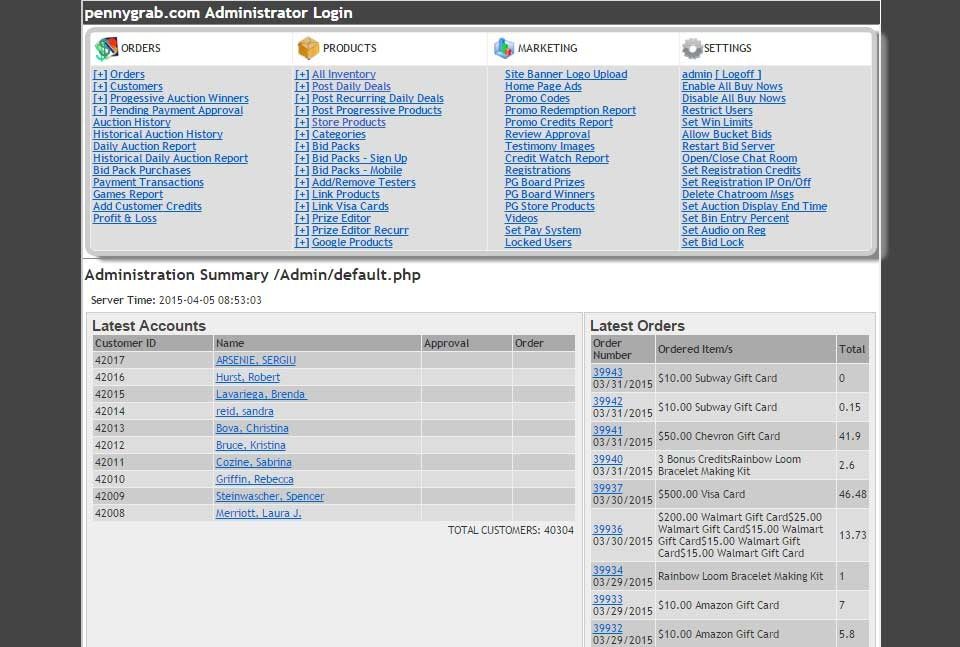The image size is (960, 647).
Task: Open order number 39936
Action: point(607,529)
